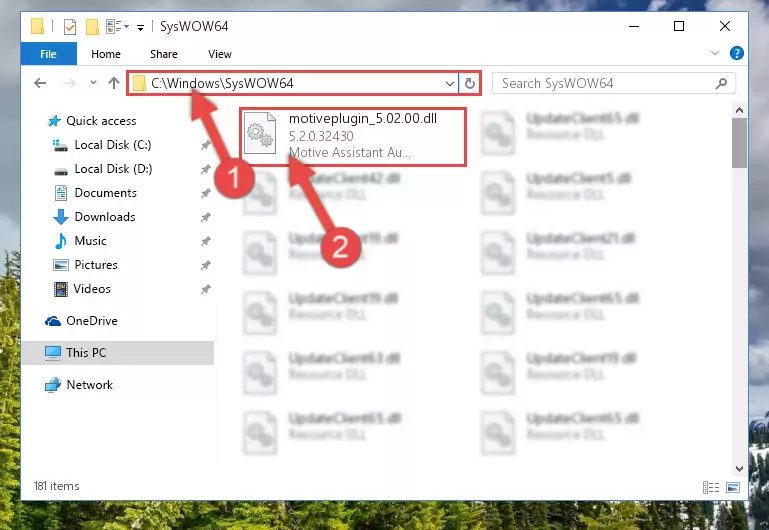Screen dimensions: 769x530
Task: Switch to large icons view using status bar icon
Action: pos(733,487)
